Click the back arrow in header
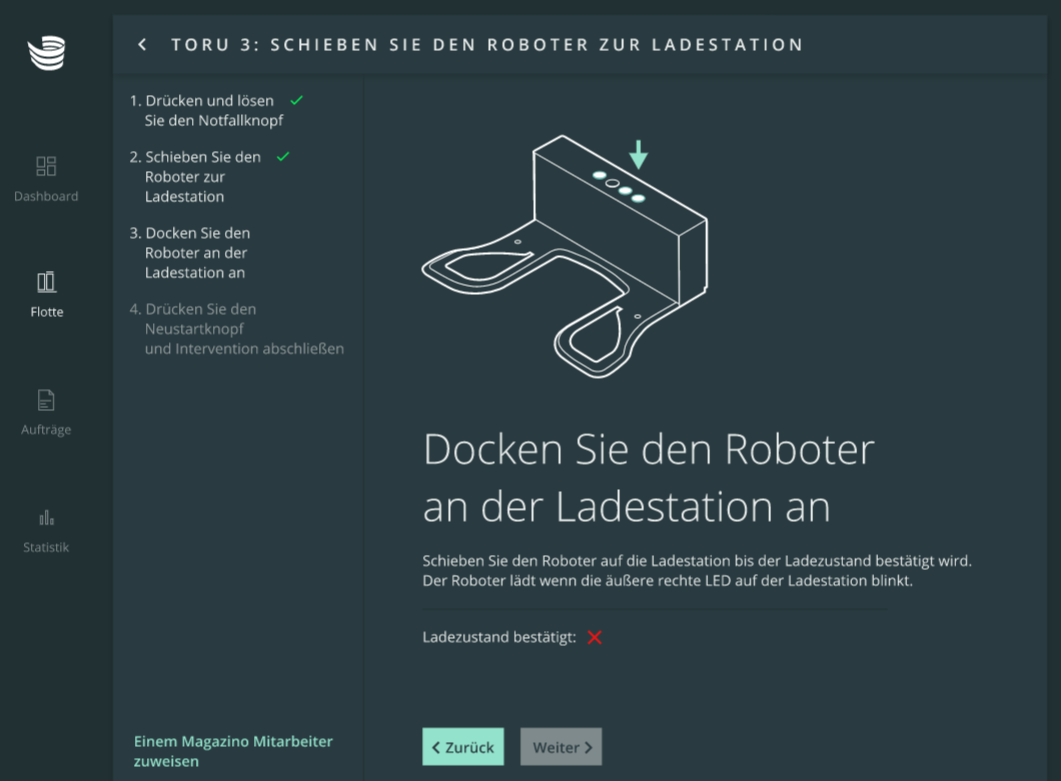The width and height of the screenshot is (1061, 781). (x=143, y=45)
